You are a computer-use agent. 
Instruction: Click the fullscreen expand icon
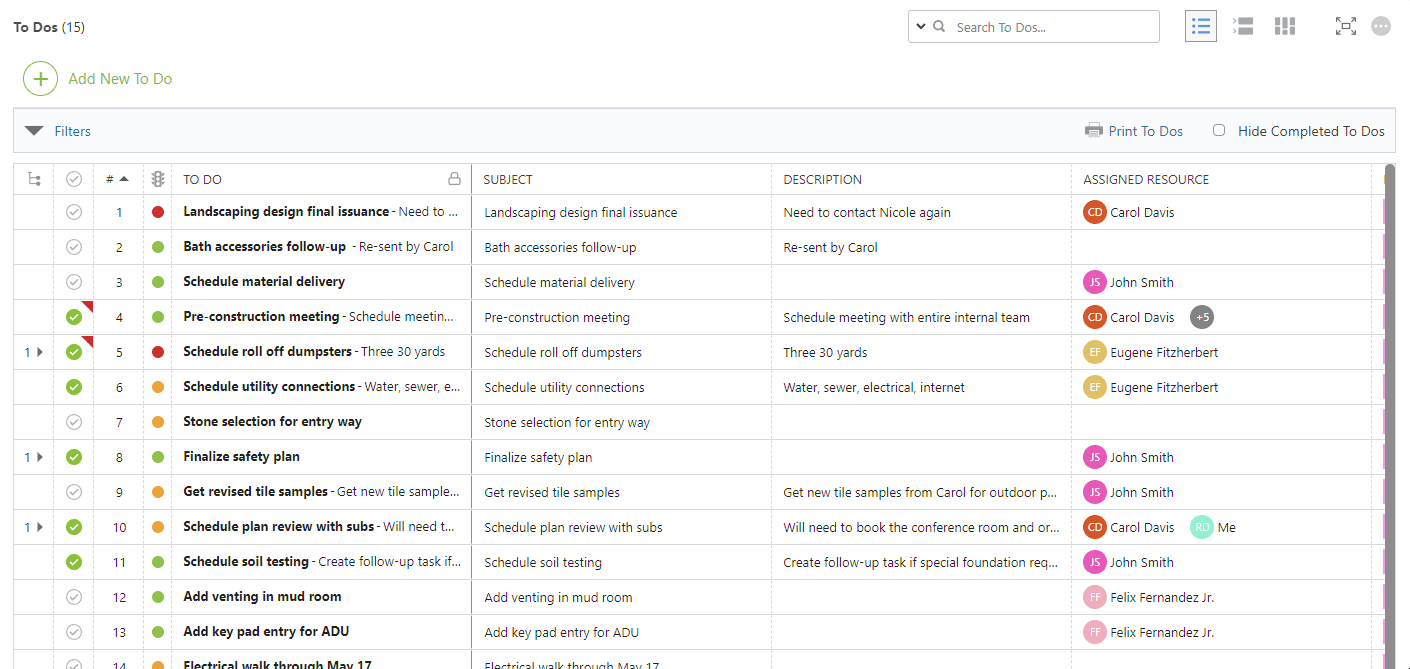1345,27
